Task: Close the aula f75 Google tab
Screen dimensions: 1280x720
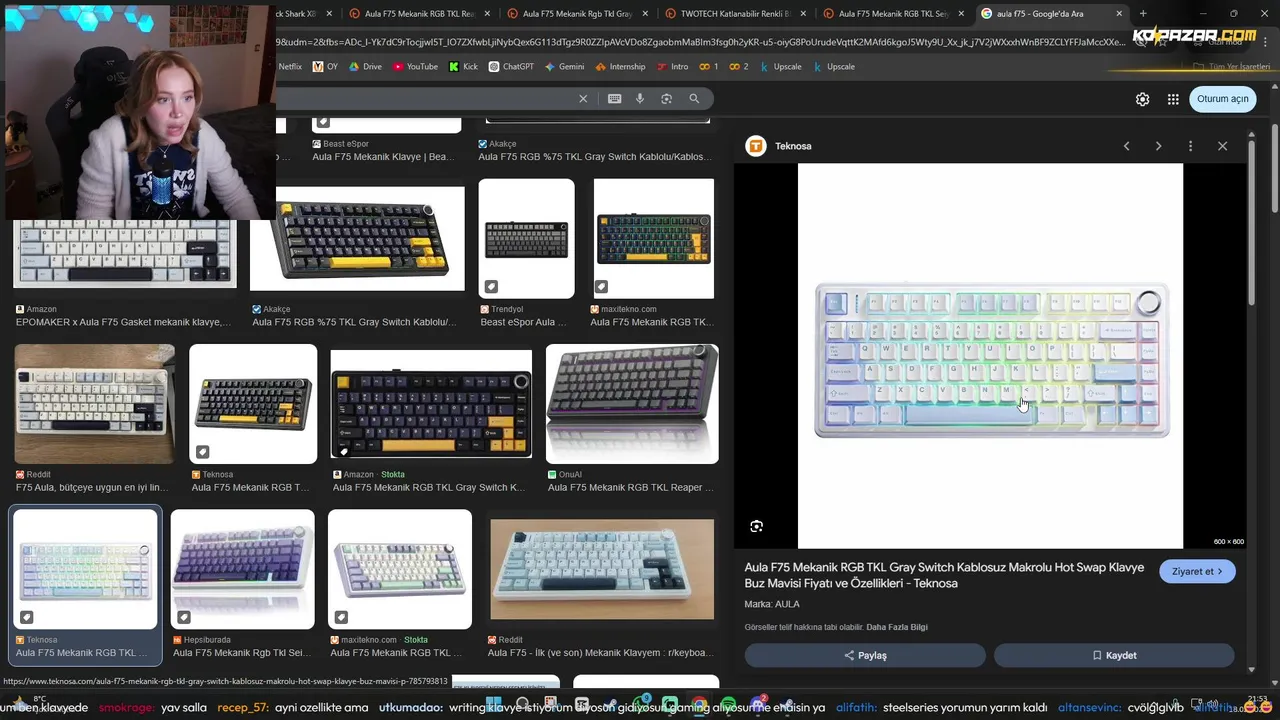Action: tap(1119, 14)
